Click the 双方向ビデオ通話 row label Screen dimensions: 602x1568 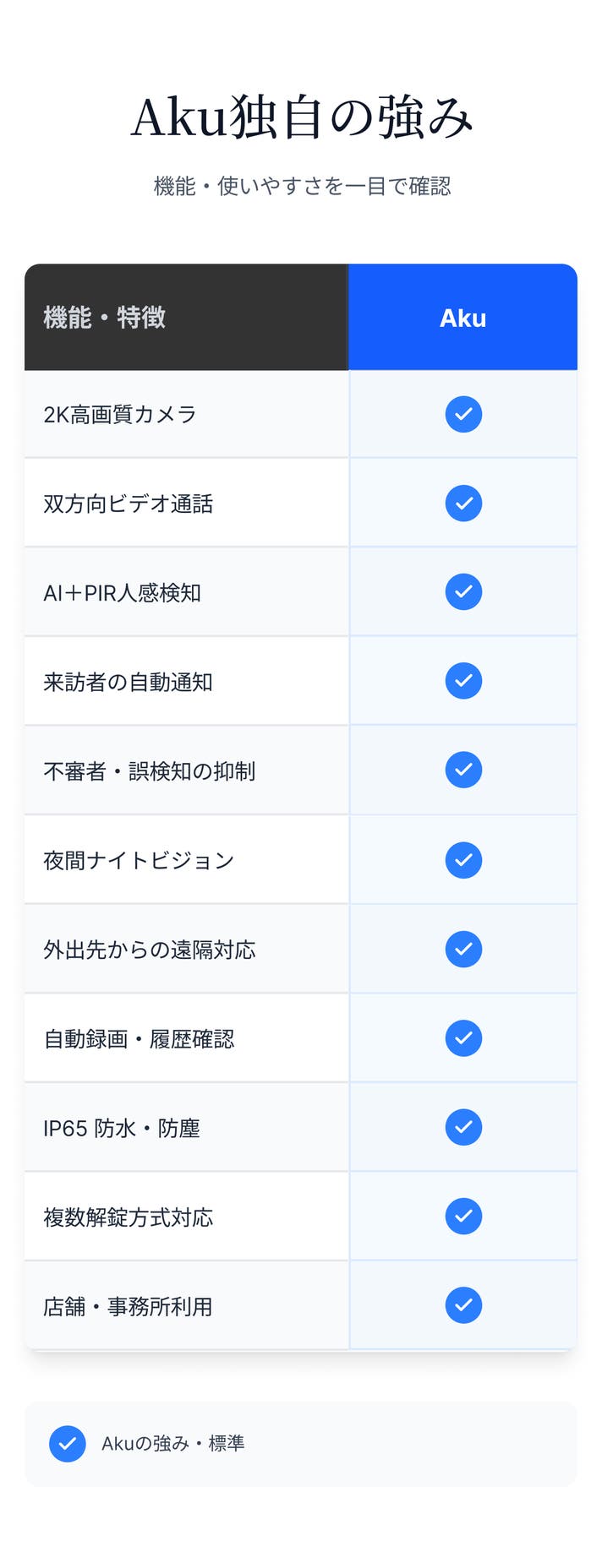pos(128,504)
